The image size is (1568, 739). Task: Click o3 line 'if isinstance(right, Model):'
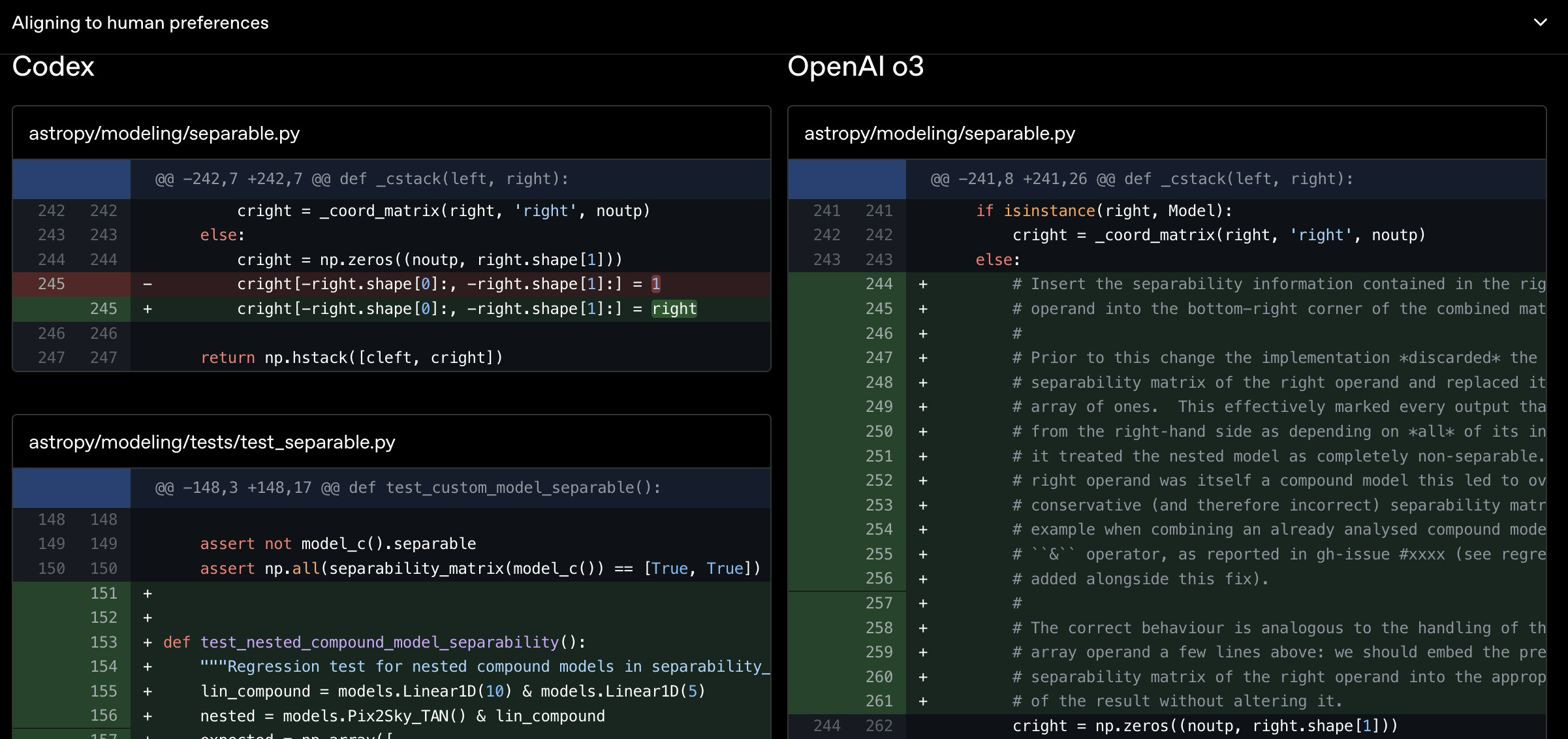point(1104,211)
